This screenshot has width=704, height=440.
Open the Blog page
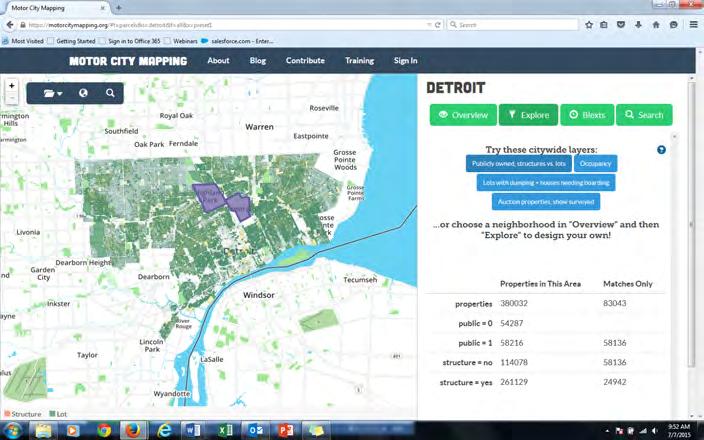coord(258,61)
